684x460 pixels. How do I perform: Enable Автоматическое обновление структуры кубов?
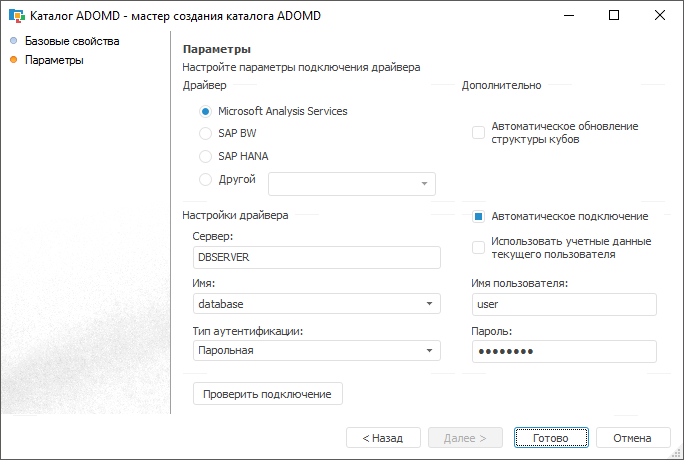click(x=478, y=133)
